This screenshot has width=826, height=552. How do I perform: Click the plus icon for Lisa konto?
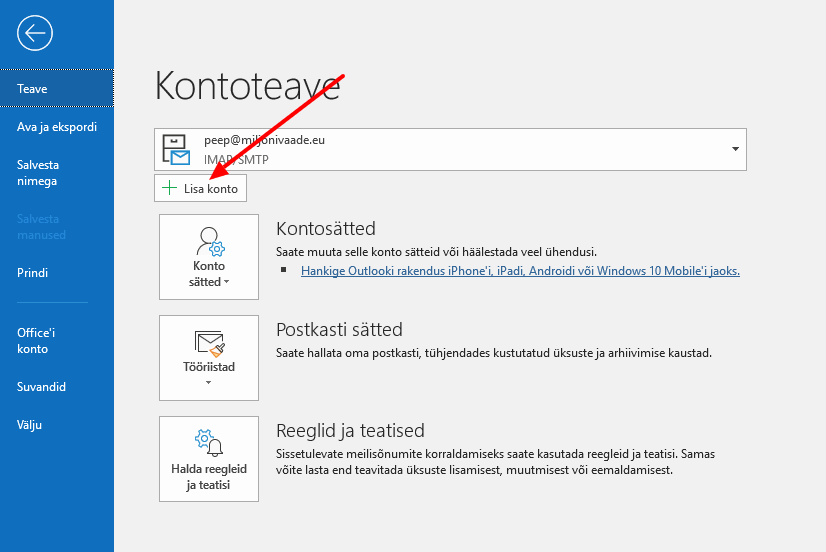169,188
